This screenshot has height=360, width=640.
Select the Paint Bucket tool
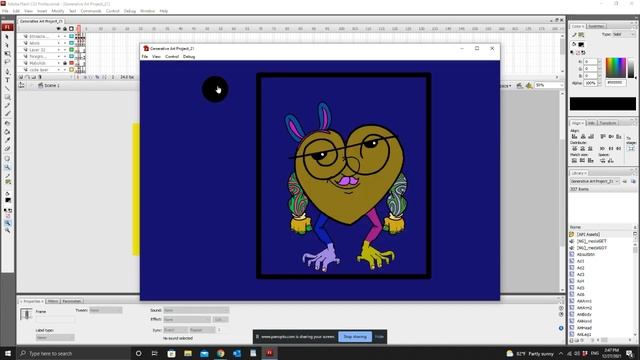tap(7, 132)
